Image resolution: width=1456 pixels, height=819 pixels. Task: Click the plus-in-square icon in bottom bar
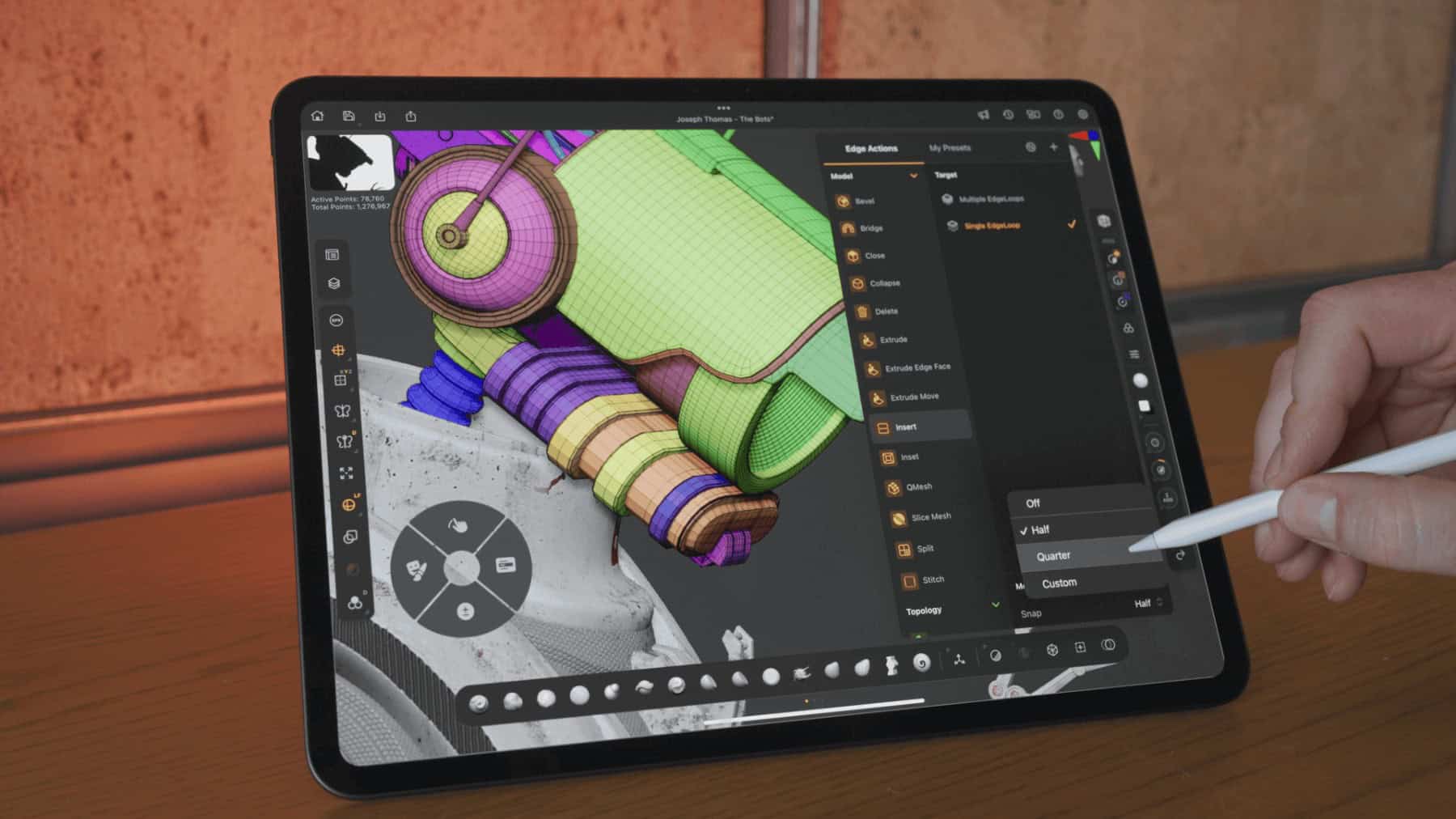tap(1080, 647)
